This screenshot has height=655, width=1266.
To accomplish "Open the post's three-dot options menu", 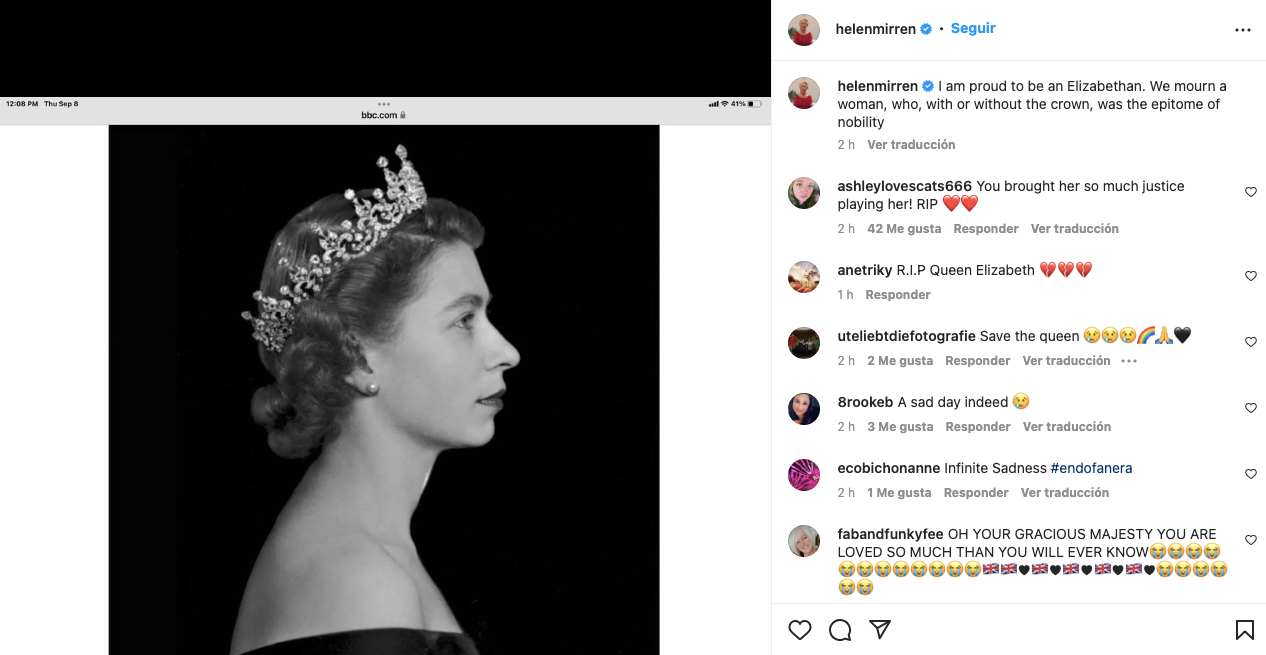I will tap(1243, 30).
